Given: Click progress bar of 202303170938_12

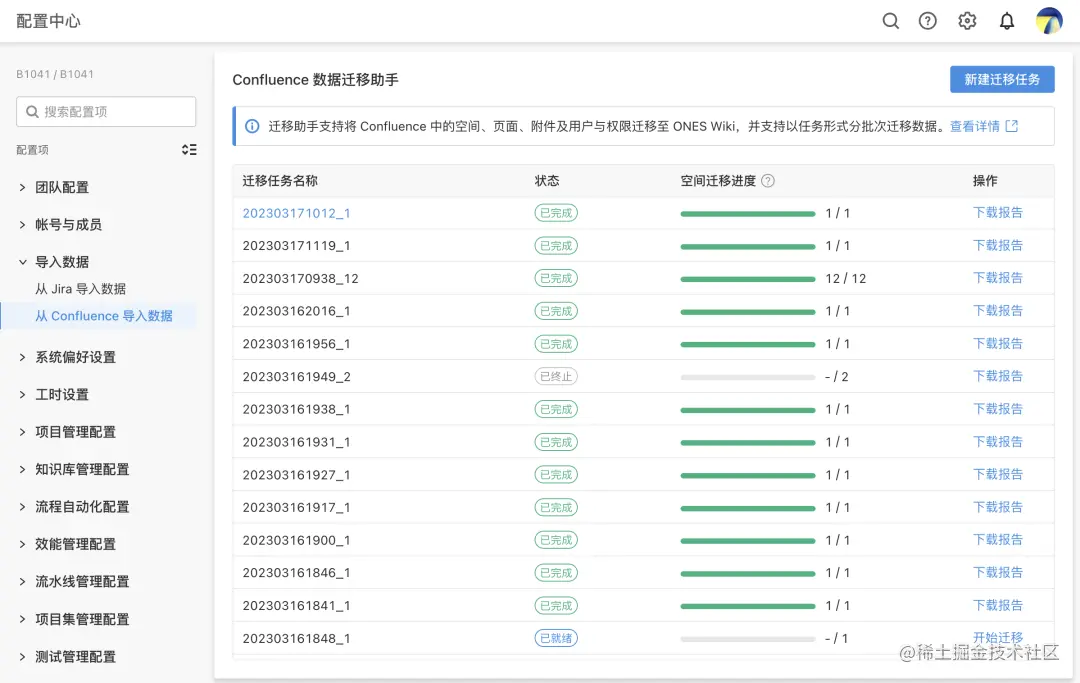Looking at the screenshot, I should click(x=748, y=279).
